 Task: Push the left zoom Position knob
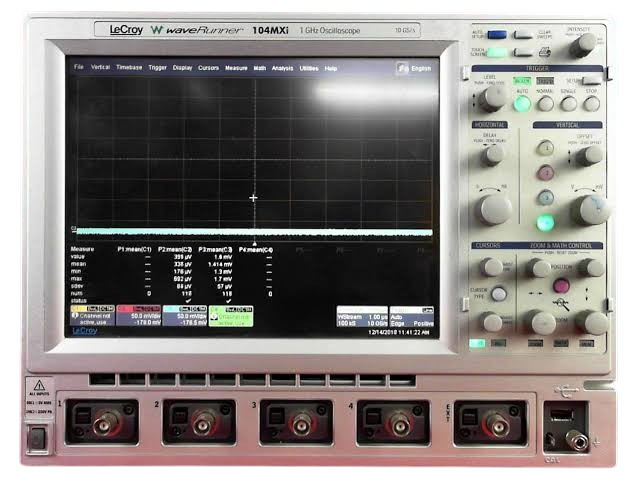pyautogui.click(x=539, y=268)
